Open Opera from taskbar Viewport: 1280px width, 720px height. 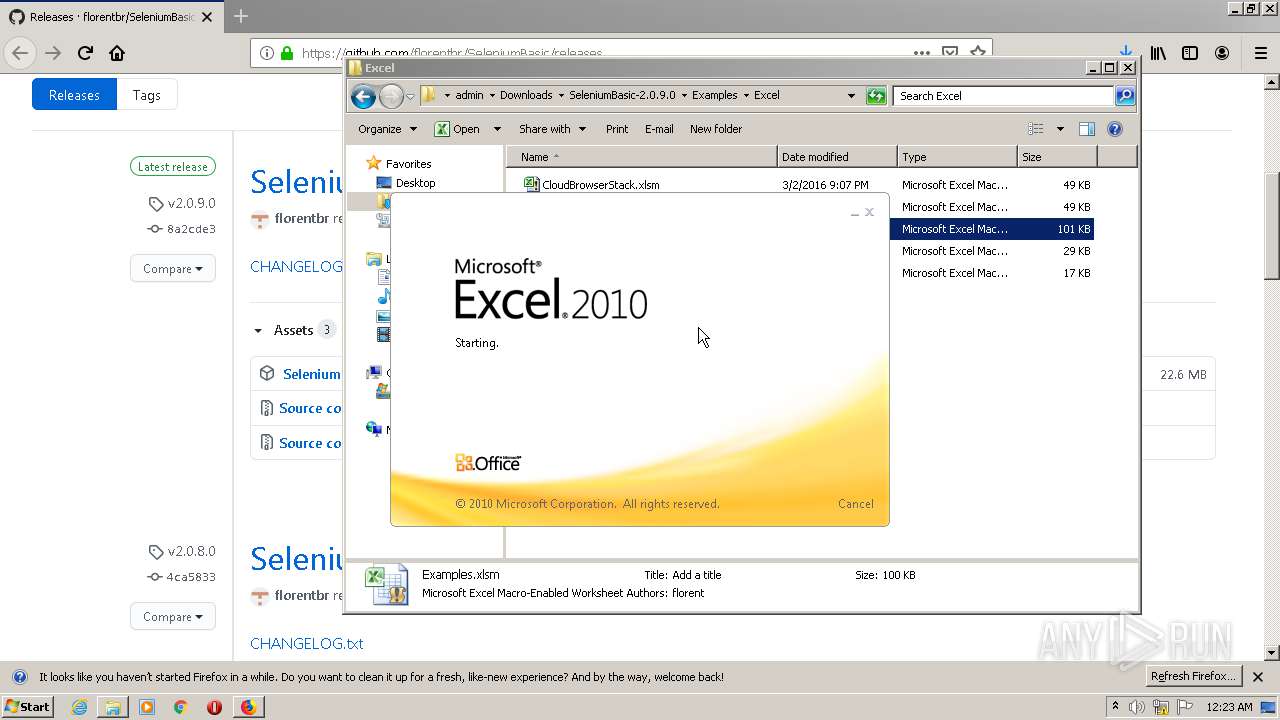214,707
